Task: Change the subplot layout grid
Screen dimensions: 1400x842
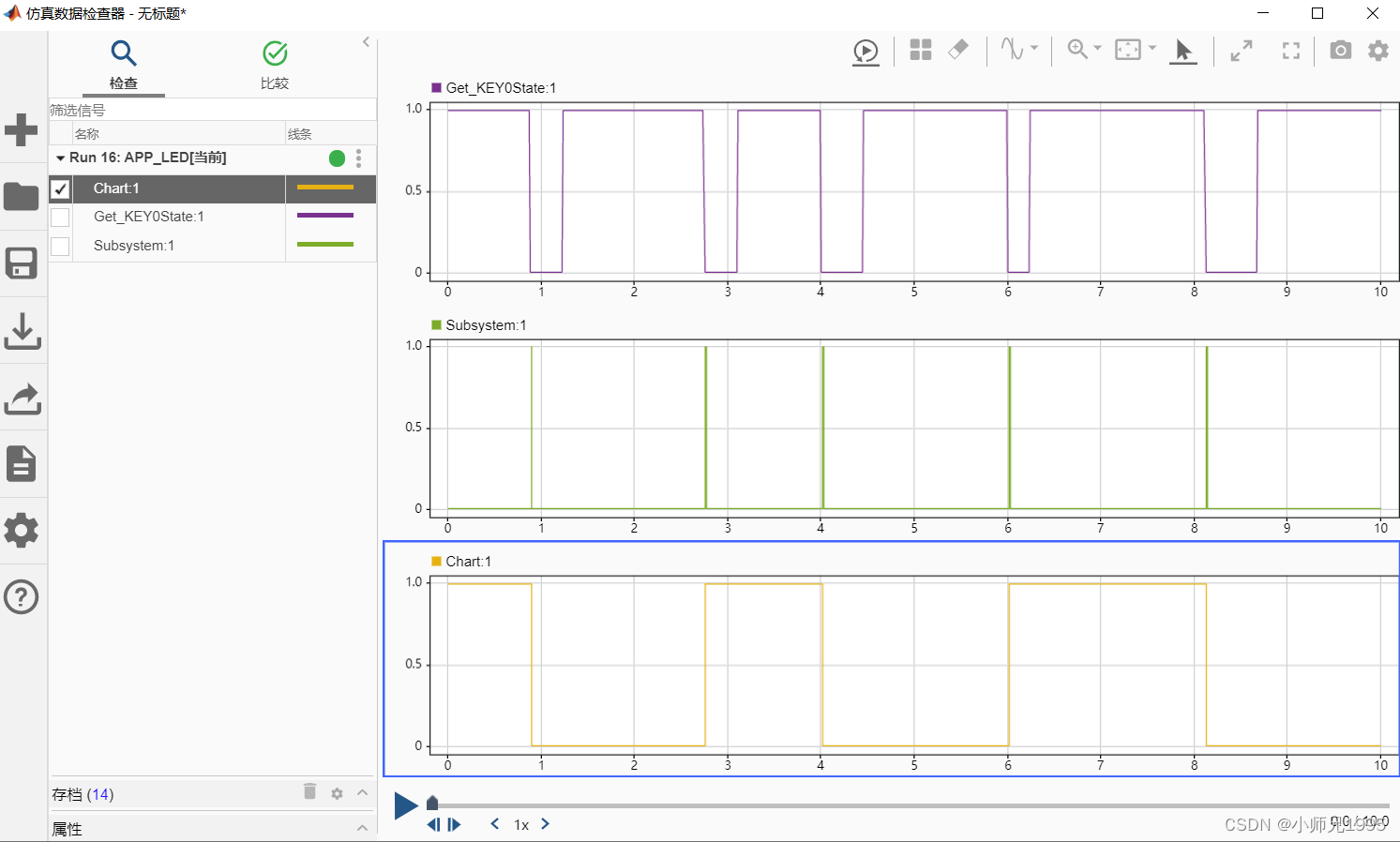Action: pyautogui.click(x=920, y=51)
